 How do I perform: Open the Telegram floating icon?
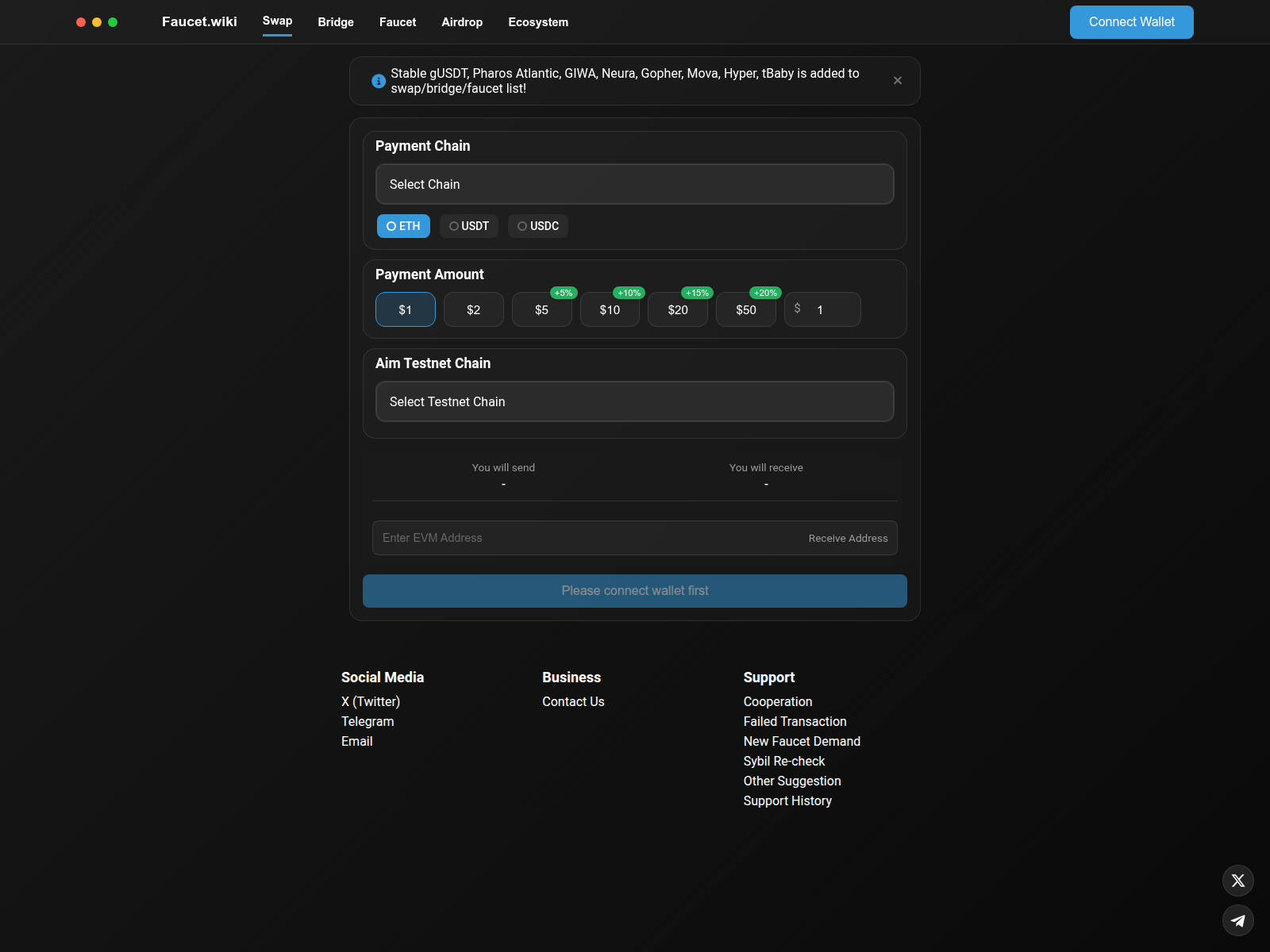tap(1238, 920)
